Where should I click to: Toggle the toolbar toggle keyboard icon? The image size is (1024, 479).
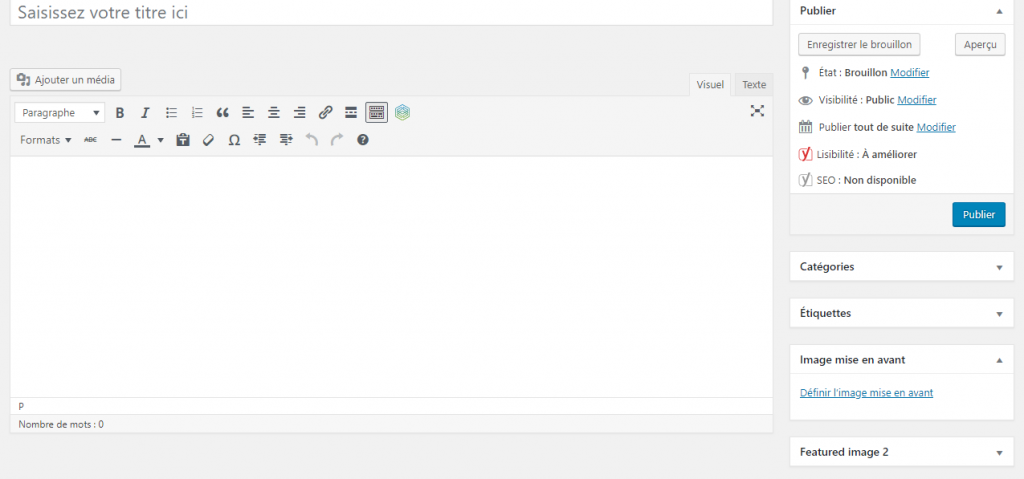pyautogui.click(x=376, y=113)
